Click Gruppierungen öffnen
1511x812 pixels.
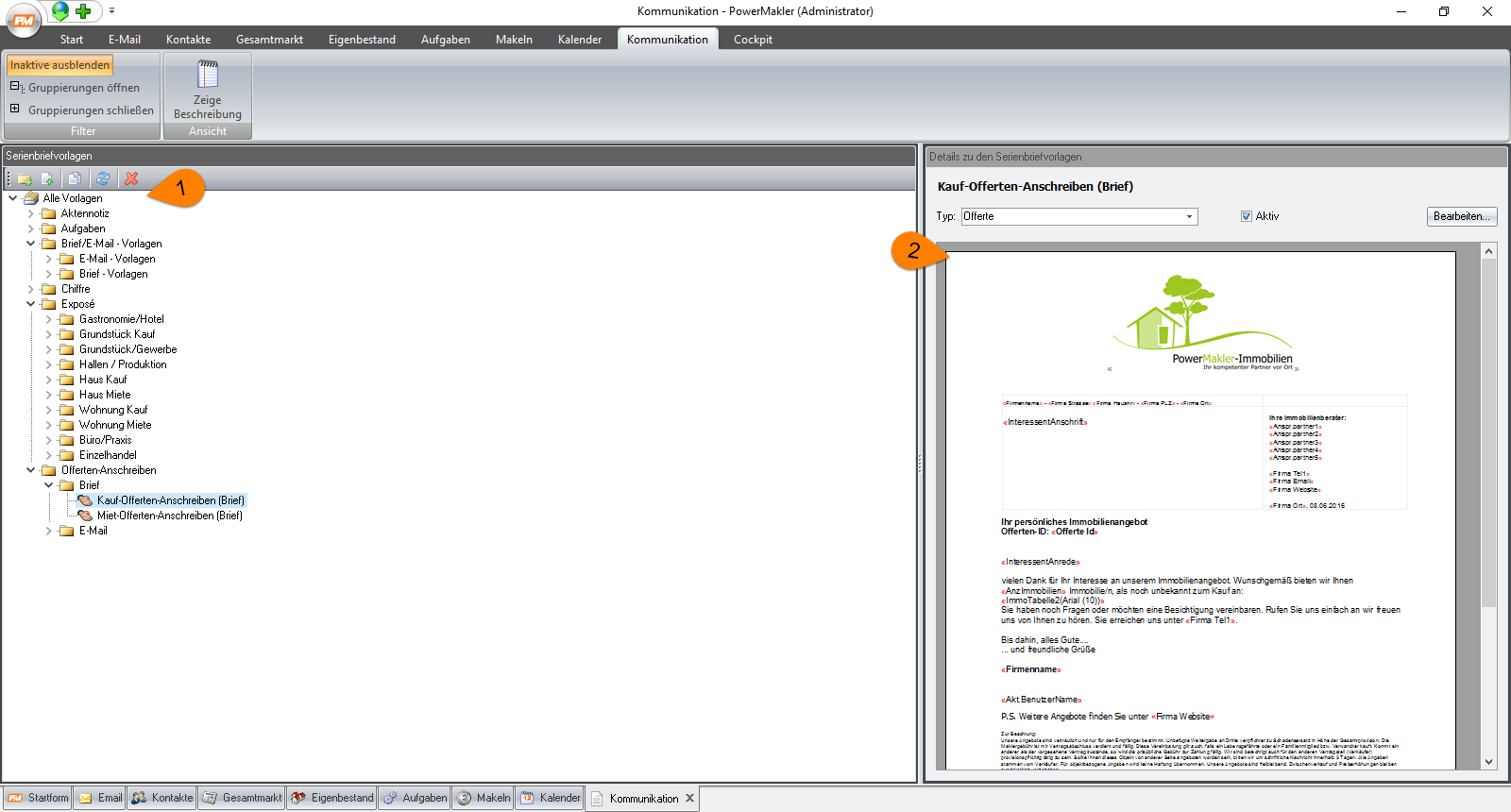(76, 88)
